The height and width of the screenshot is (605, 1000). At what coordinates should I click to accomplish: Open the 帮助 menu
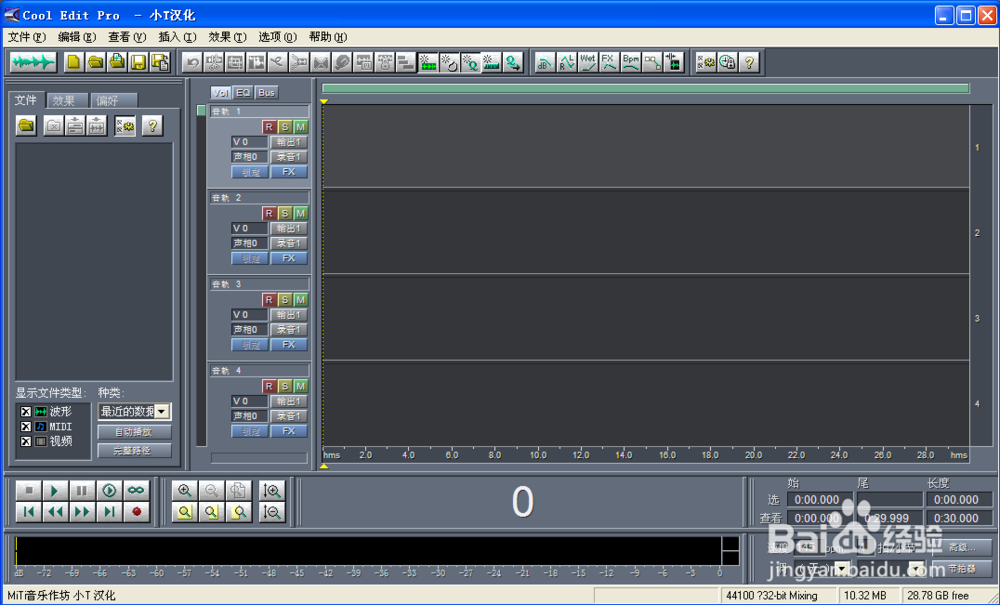(328, 37)
